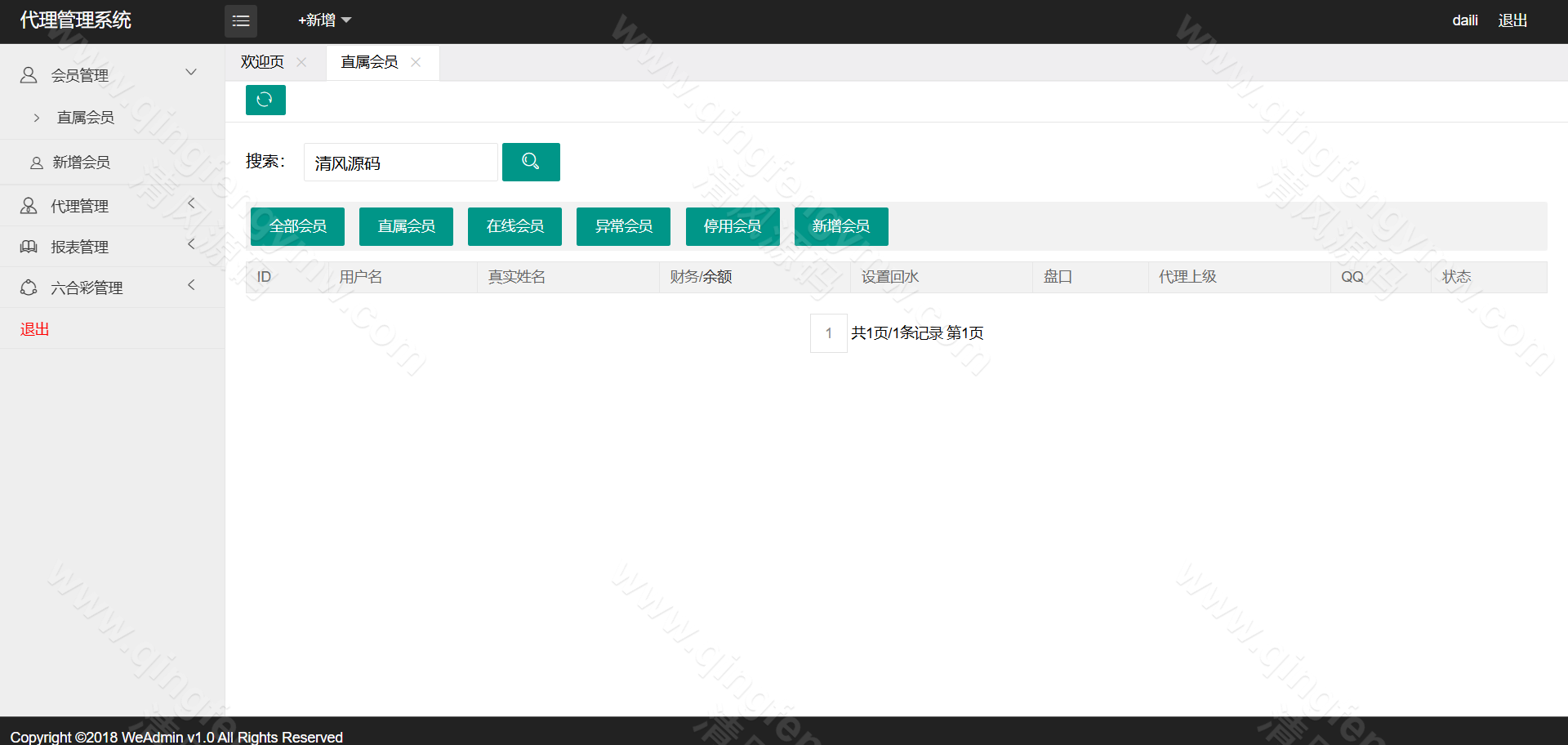Viewport: 1568px width, 745px height.
Task: Open 新增会员 in the sidebar
Action: tap(82, 163)
